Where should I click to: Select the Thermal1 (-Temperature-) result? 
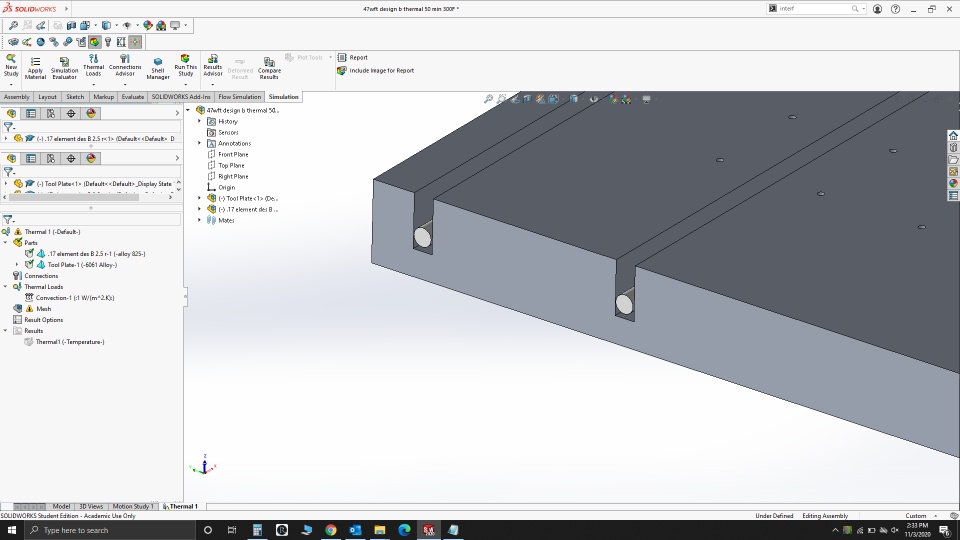coord(64,342)
